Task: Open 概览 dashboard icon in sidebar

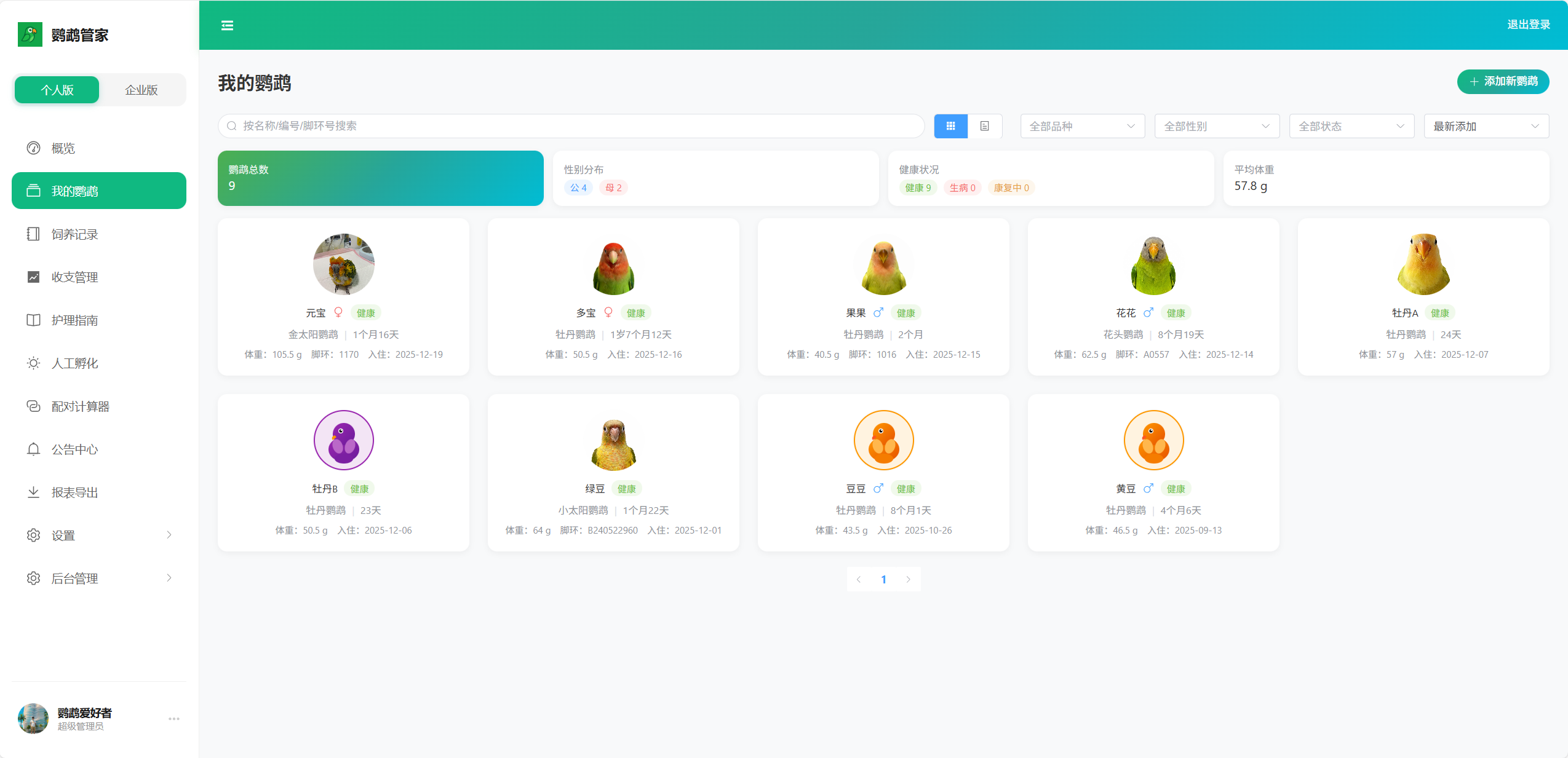Action: pos(34,148)
